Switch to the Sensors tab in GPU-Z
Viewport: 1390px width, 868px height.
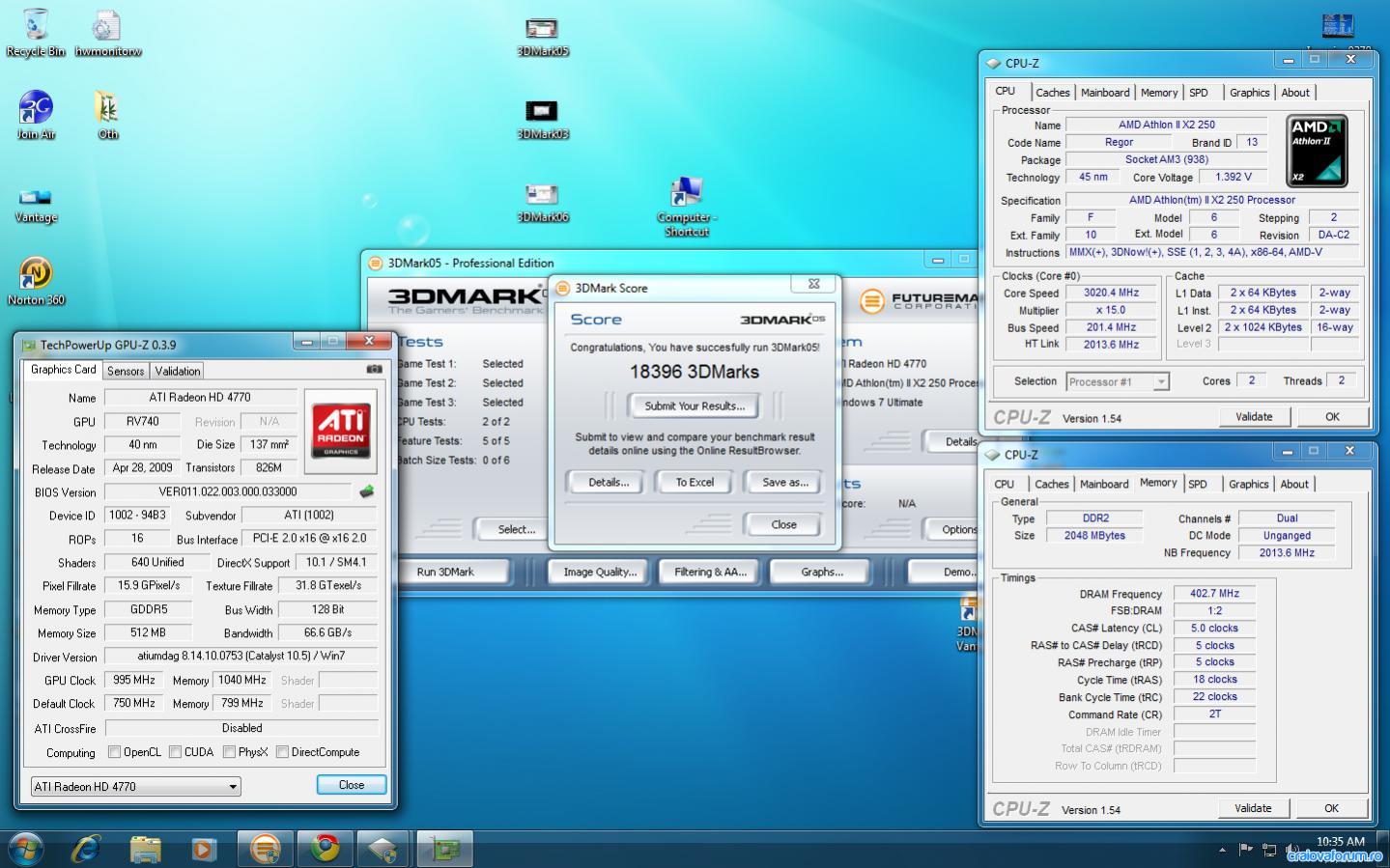click(x=126, y=371)
